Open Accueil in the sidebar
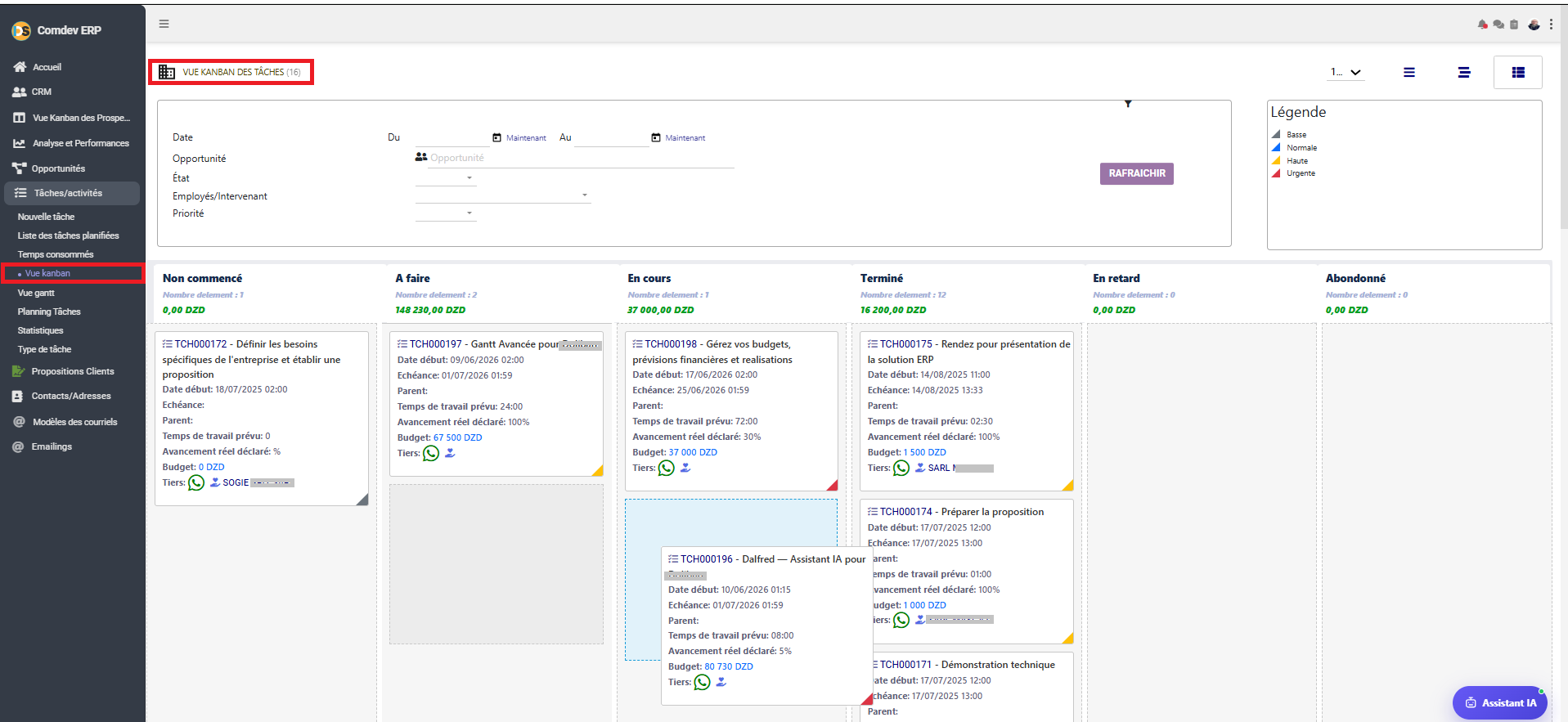 point(47,67)
